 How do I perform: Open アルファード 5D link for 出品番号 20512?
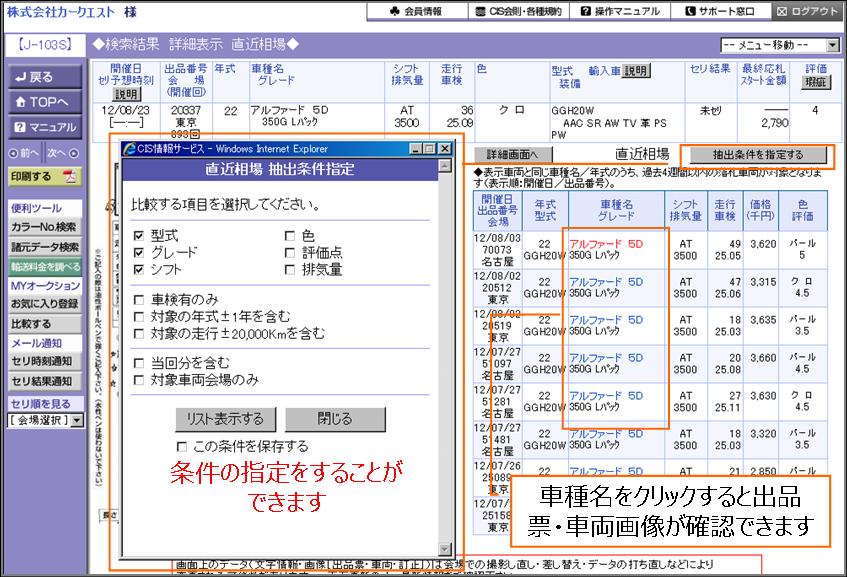(x=606, y=282)
